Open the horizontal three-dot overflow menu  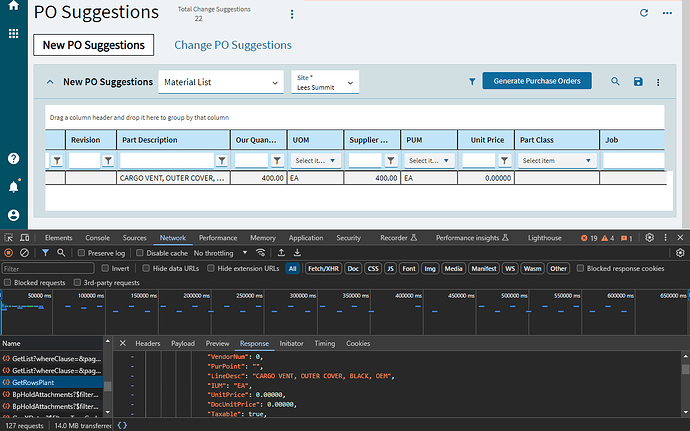667,13
